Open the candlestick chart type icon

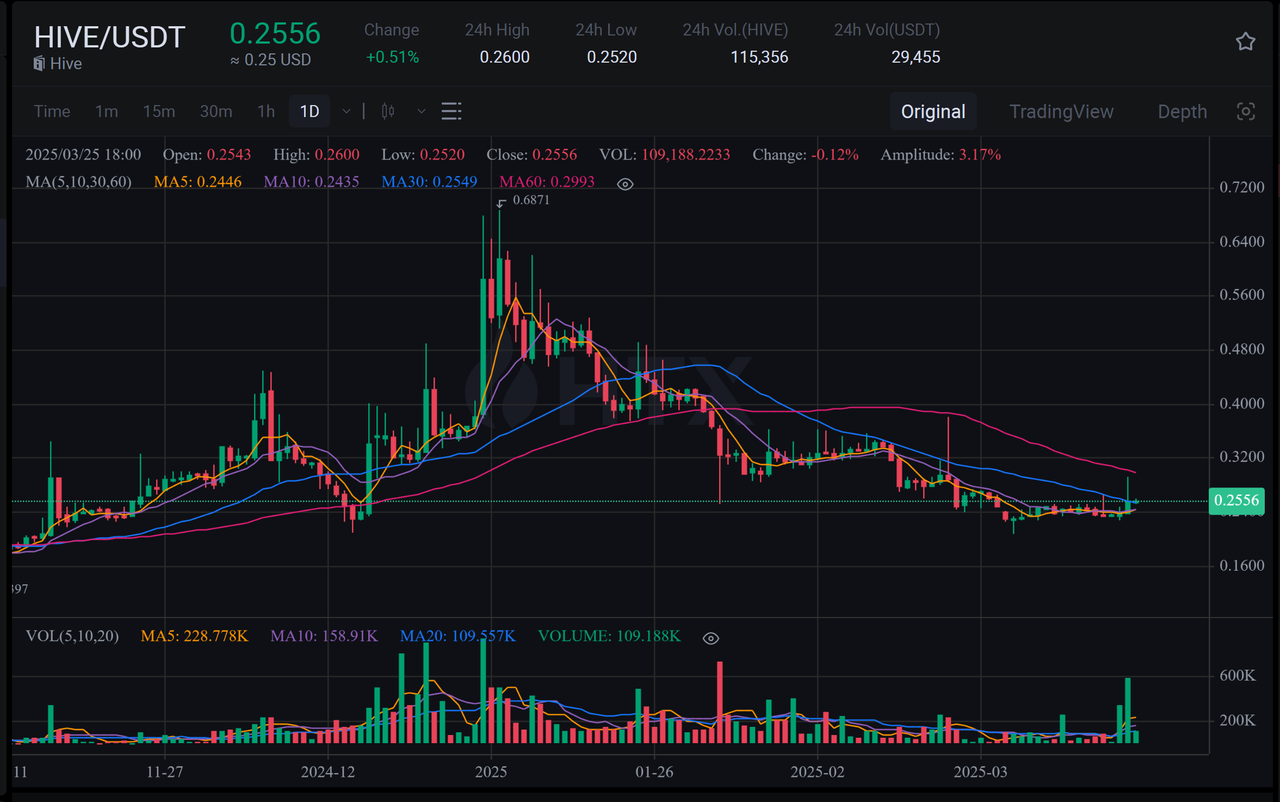point(389,111)
